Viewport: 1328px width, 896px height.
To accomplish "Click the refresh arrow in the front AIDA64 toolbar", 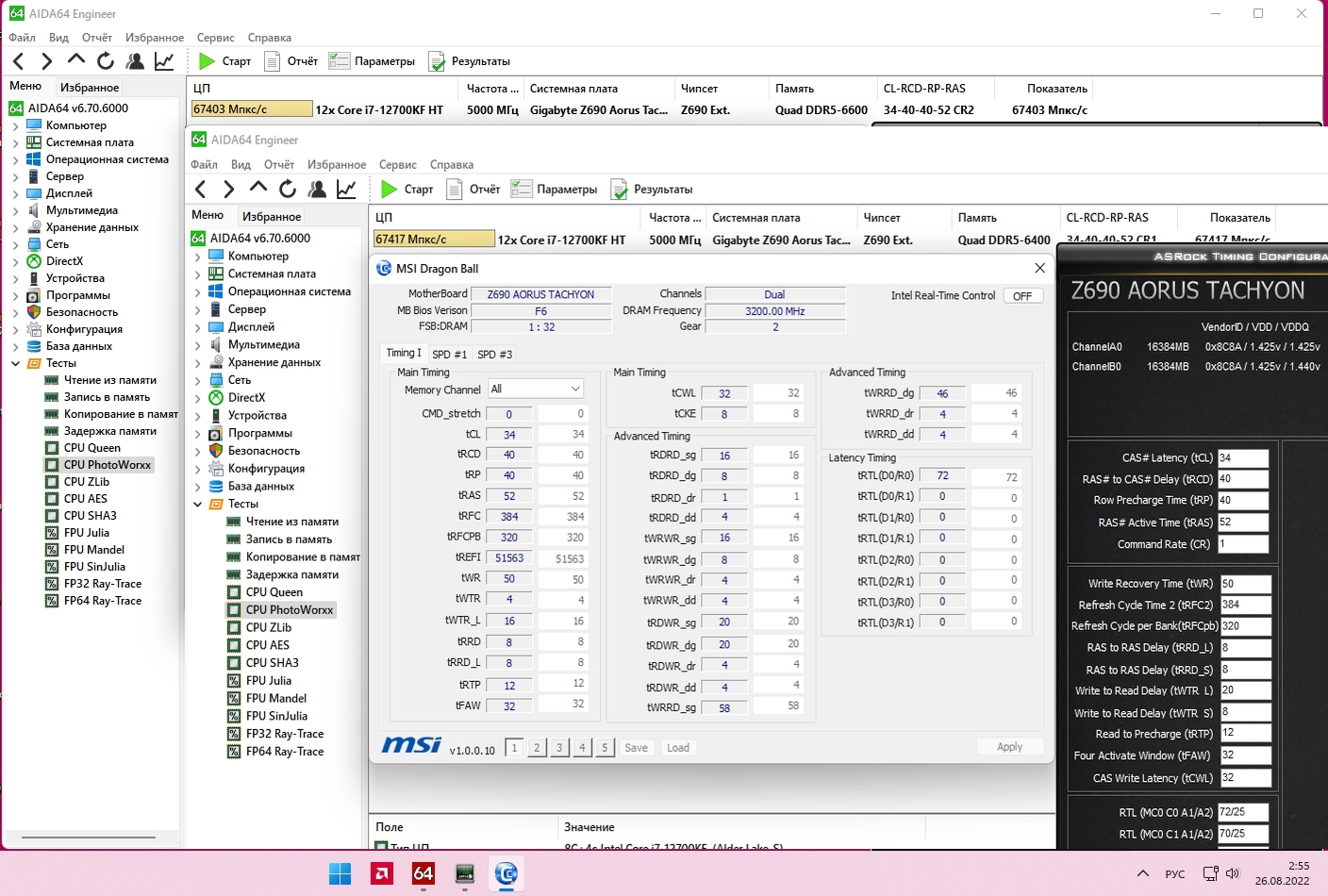I will coord(288,190).
